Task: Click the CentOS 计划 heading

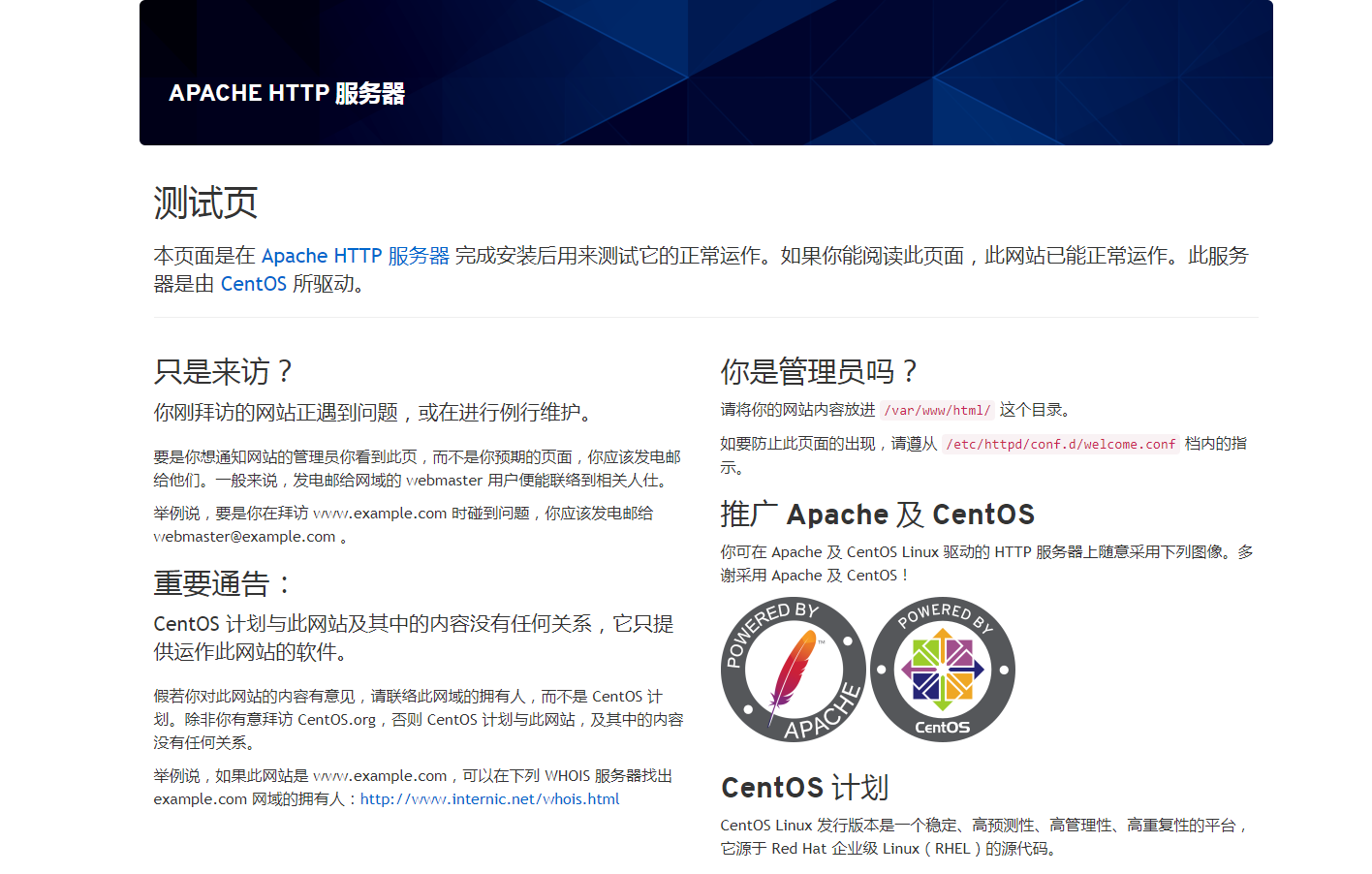Action: pyautogui.click(x=804, y=788)
